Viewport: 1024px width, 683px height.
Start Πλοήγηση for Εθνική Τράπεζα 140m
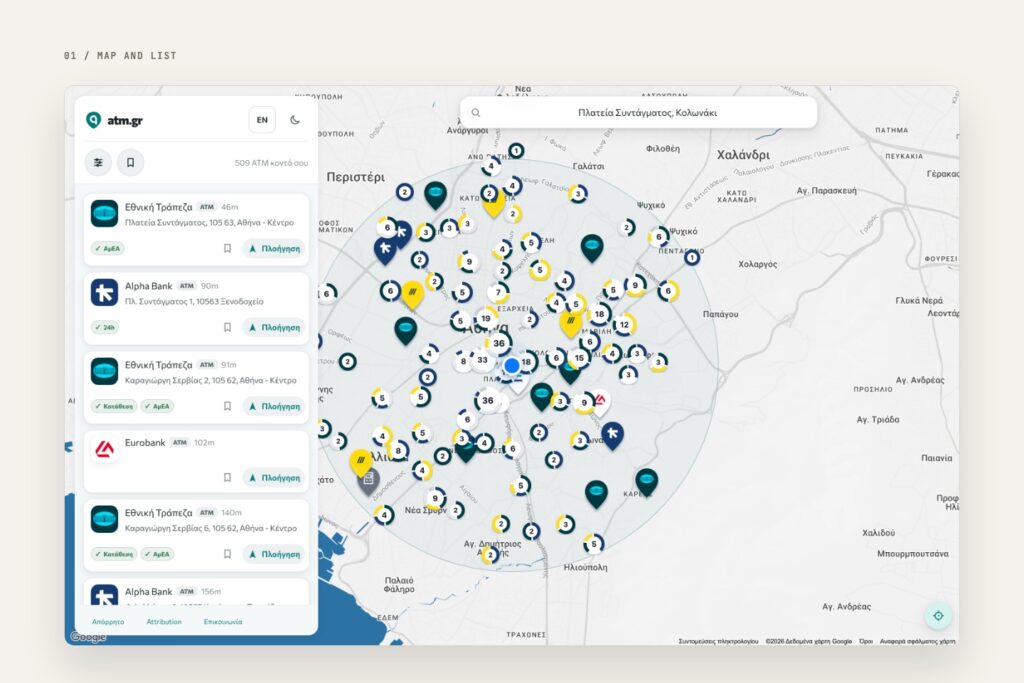tap(274, 554)
